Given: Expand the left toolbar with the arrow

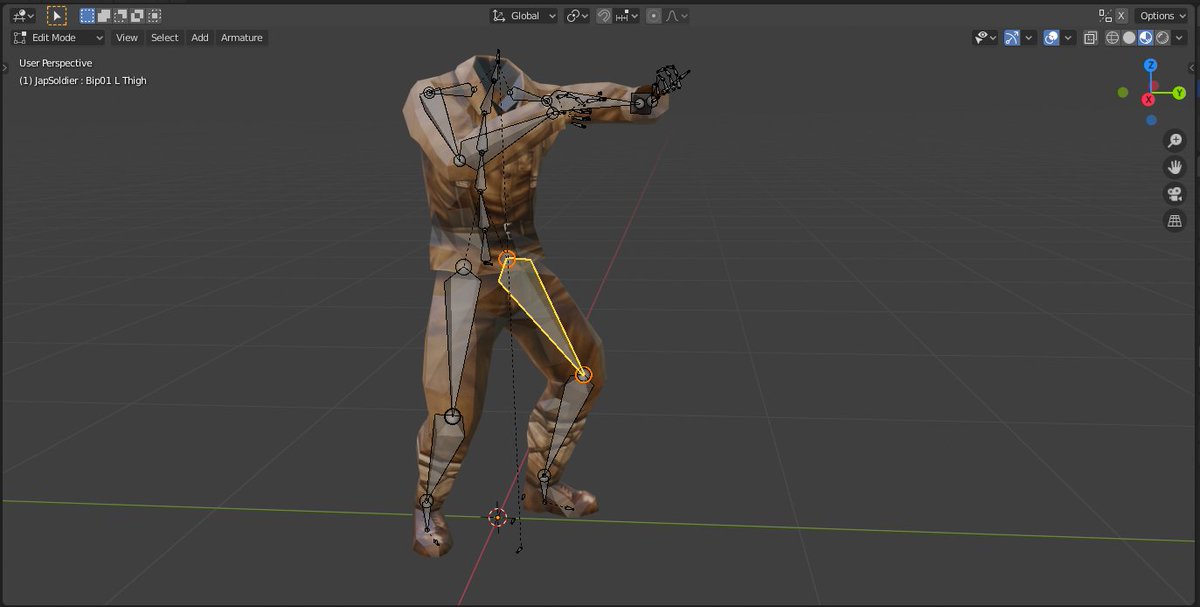Looking at the screenshot, I should click(5, 66).
